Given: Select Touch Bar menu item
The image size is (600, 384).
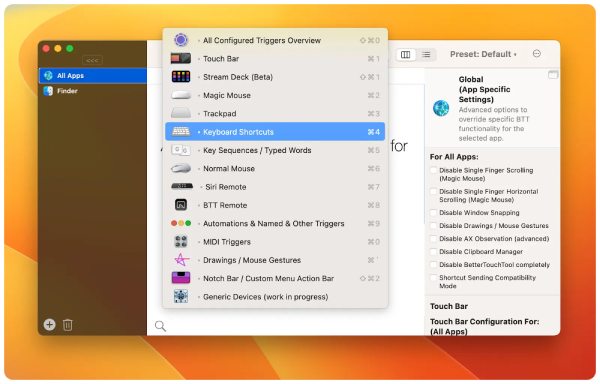Looking at the screenshot, I should point(275,59).
